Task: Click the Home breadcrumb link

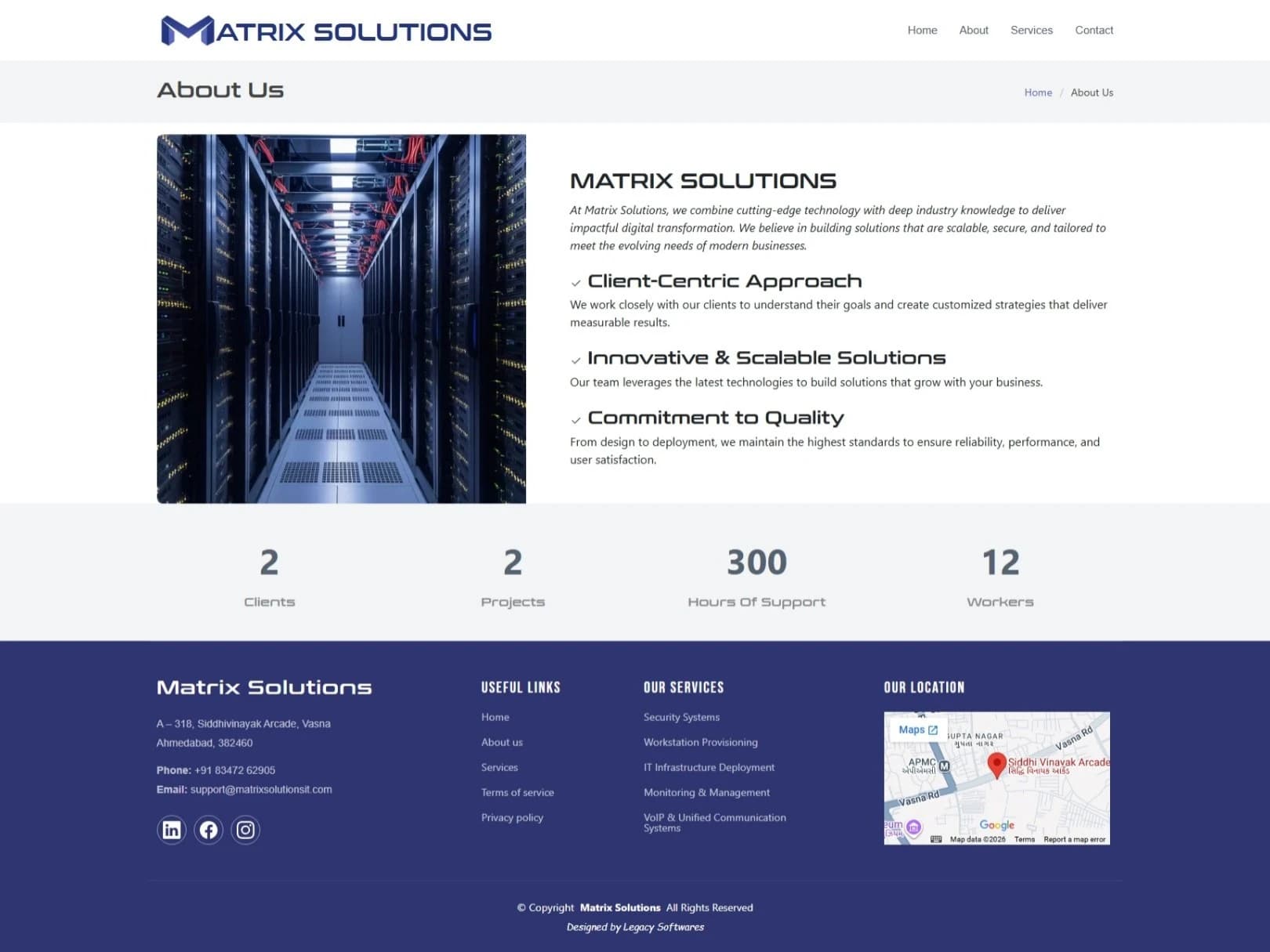Action: [1038, 92]
